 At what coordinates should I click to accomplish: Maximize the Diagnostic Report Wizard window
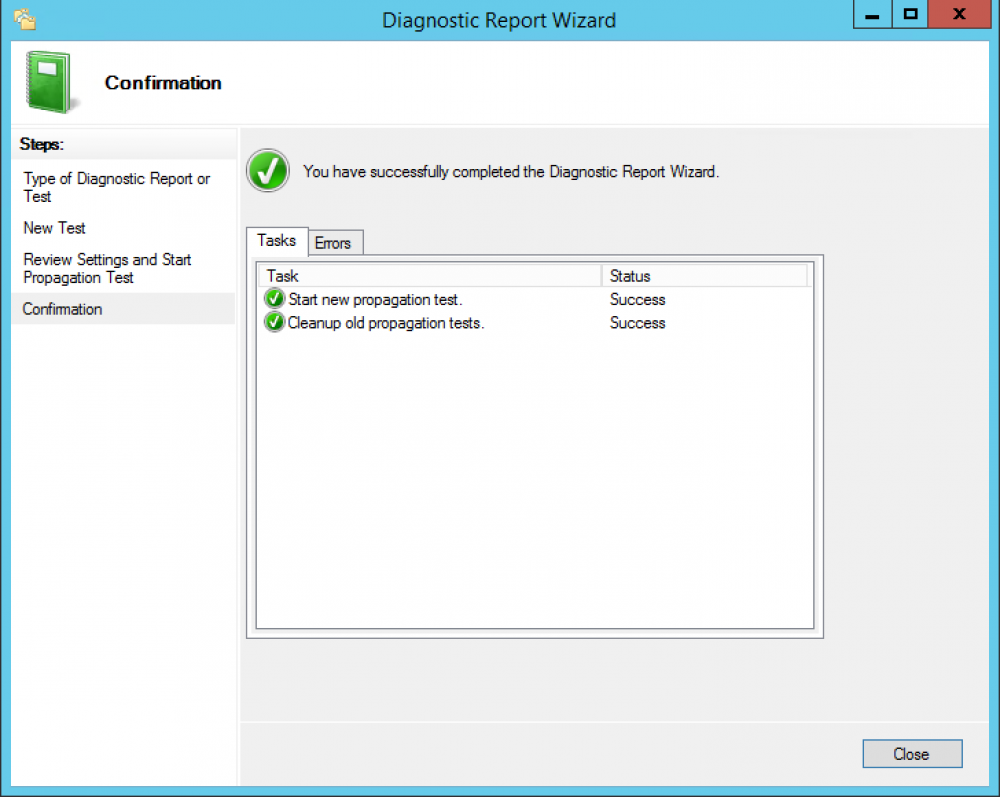910,16
